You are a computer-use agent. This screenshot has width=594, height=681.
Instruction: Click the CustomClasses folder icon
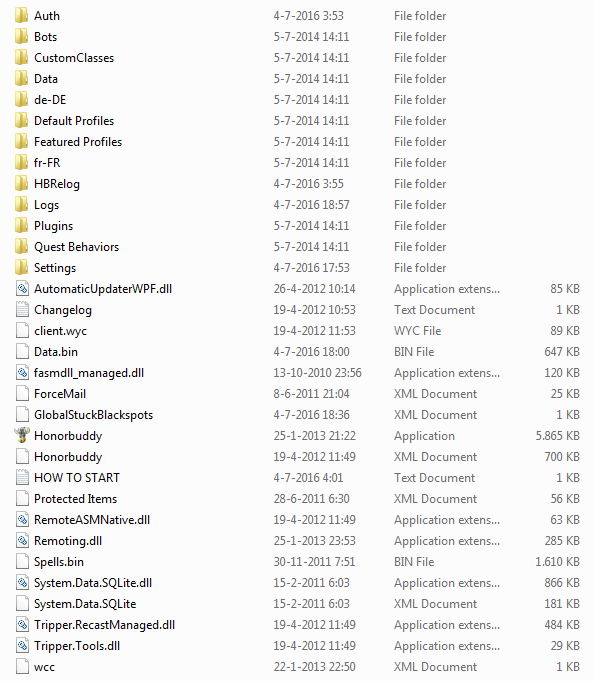(x=22, y=58)
